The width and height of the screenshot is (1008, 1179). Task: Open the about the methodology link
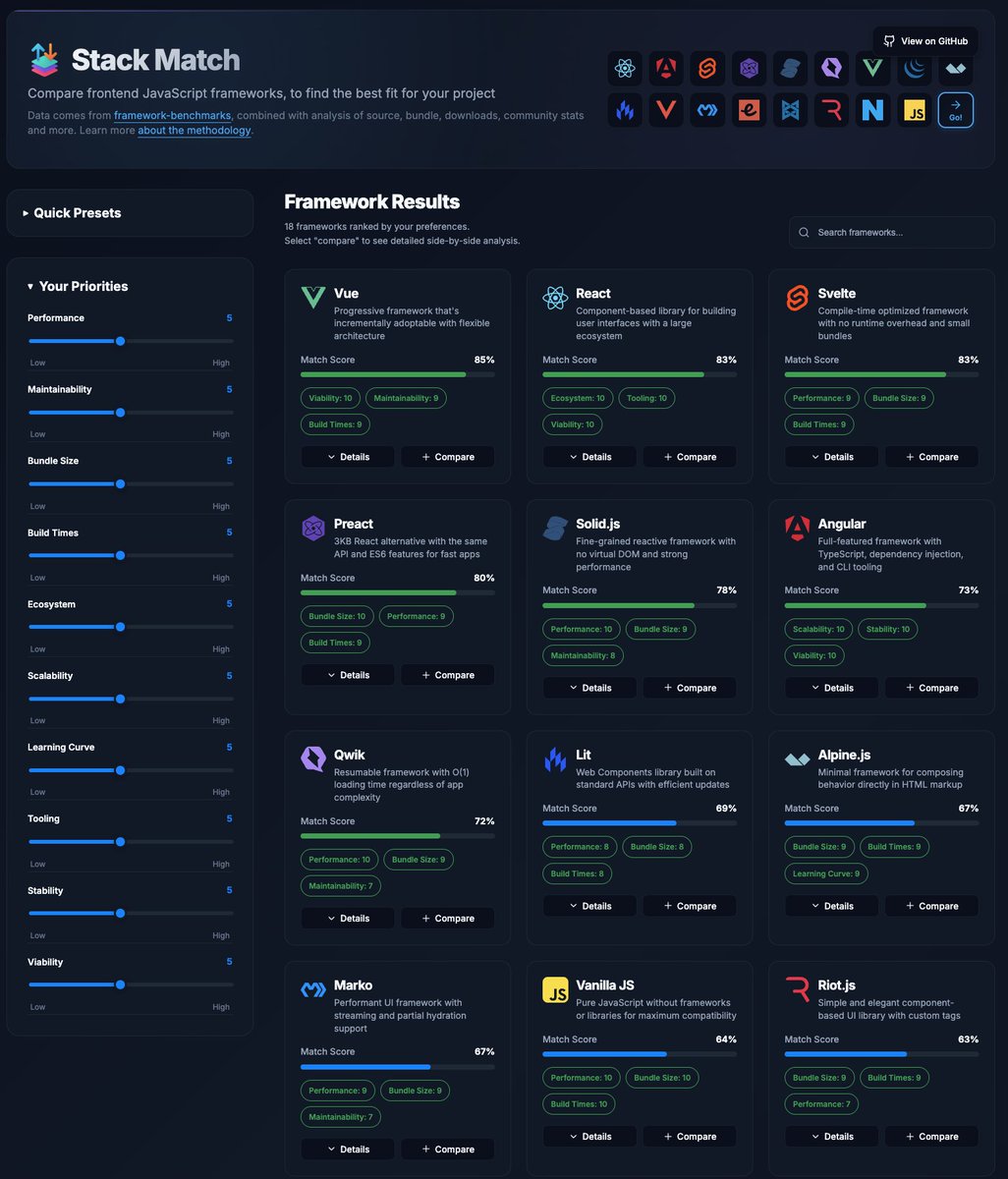tap(195, 131)
